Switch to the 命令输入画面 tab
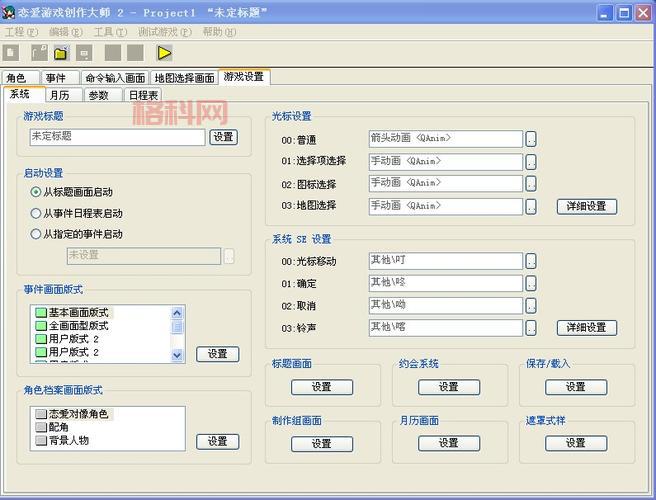The width and height of the screenshot is (656, 500). (x=115, y=78)
